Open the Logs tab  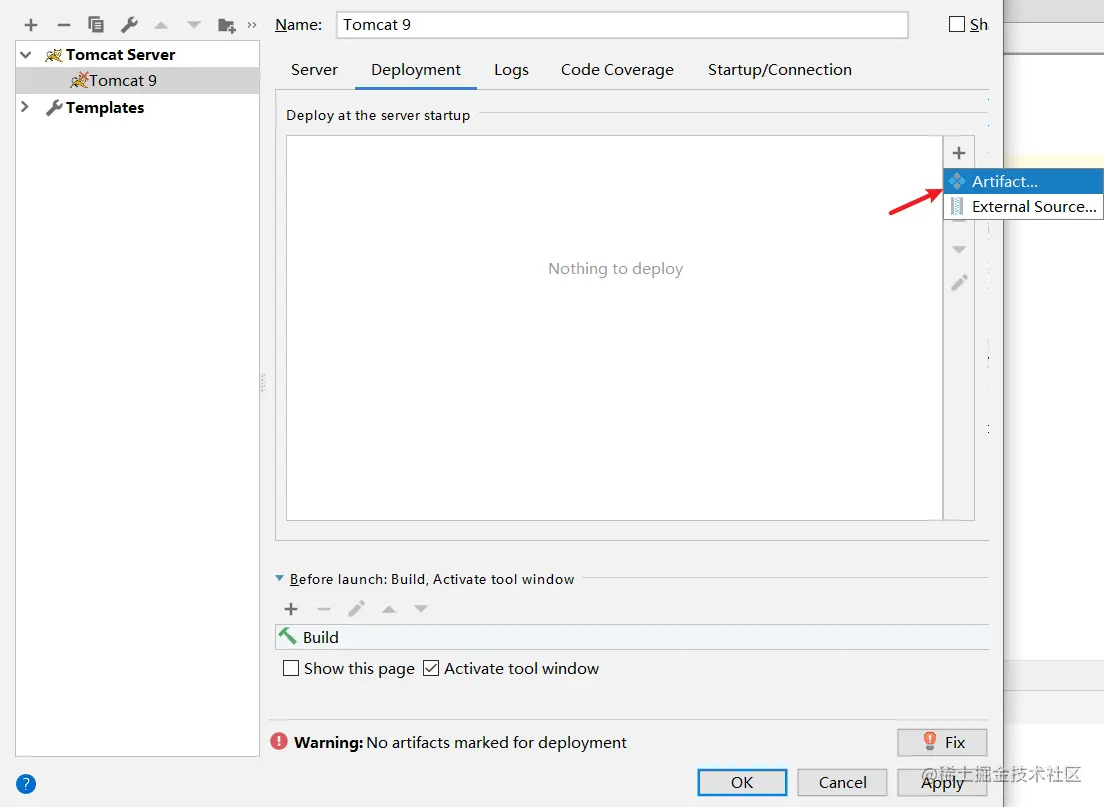coord(511,70)
